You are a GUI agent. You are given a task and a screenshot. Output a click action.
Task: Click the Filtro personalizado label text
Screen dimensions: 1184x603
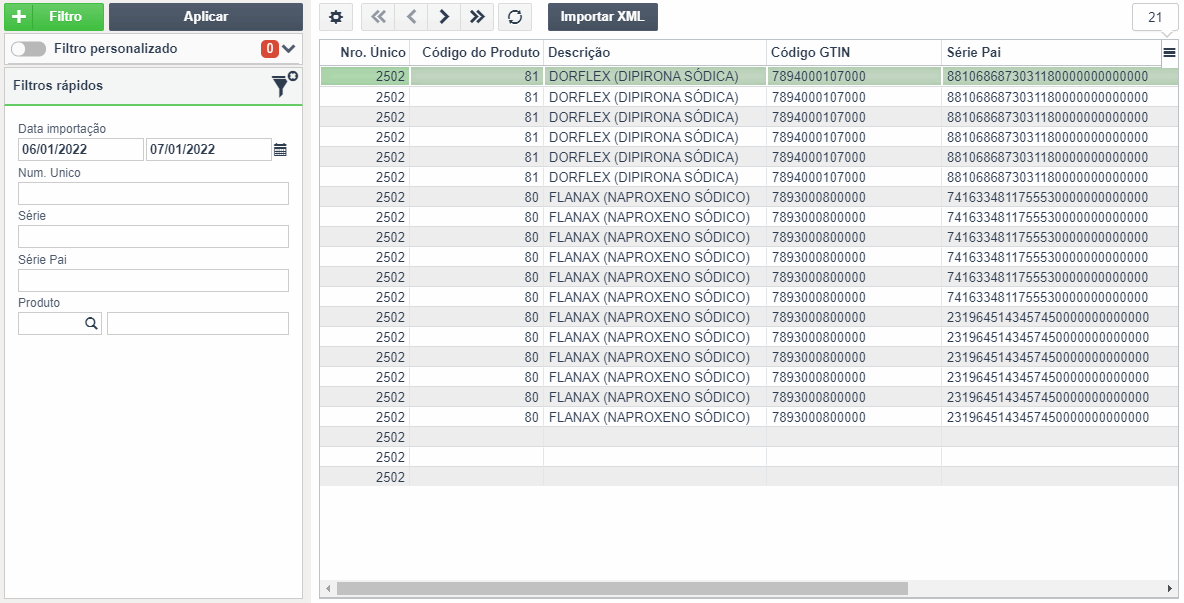click(116, 48)
